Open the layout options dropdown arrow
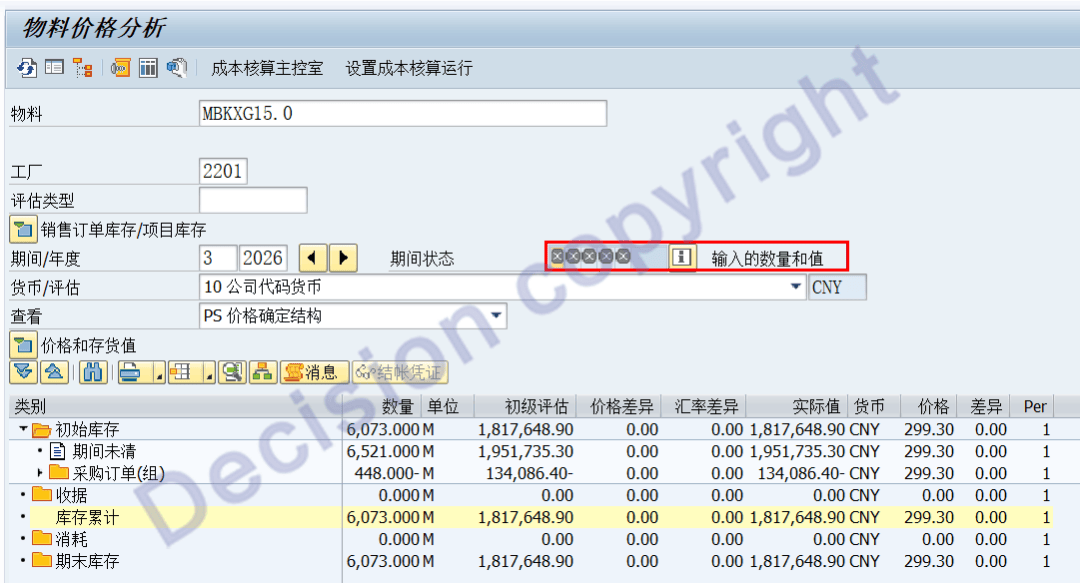Screen dimensions: 1080x583 (209, 373)
